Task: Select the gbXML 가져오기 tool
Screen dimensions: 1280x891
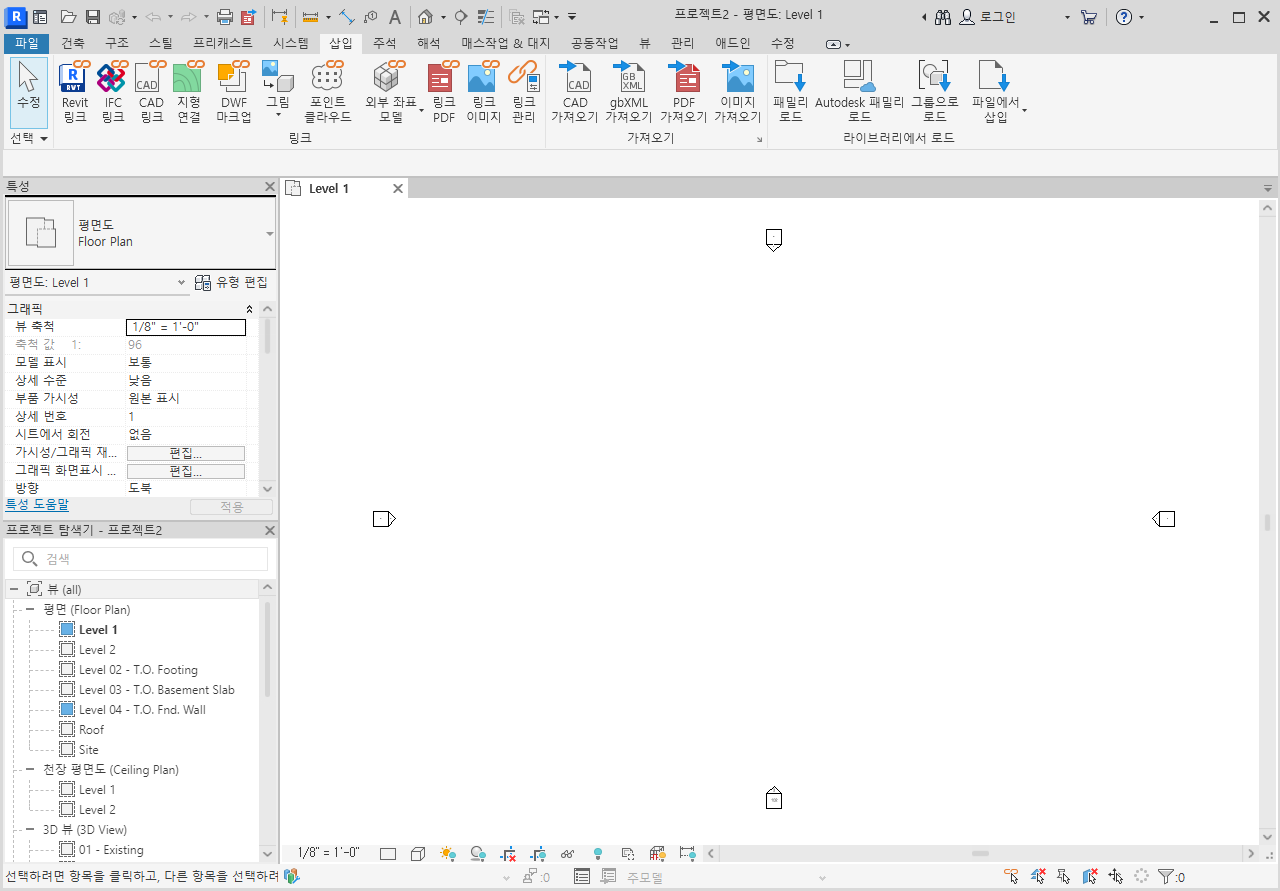Action: coord(629,92)
